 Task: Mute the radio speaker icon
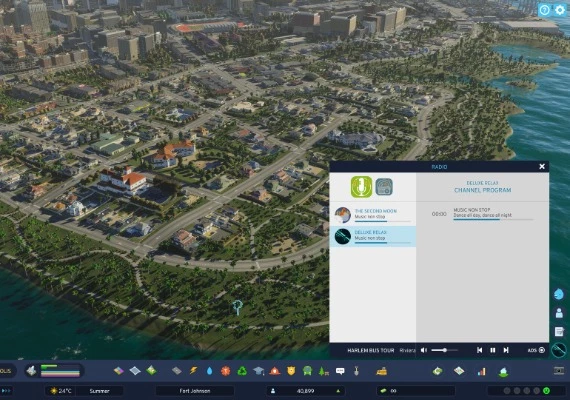click(424, 350)
